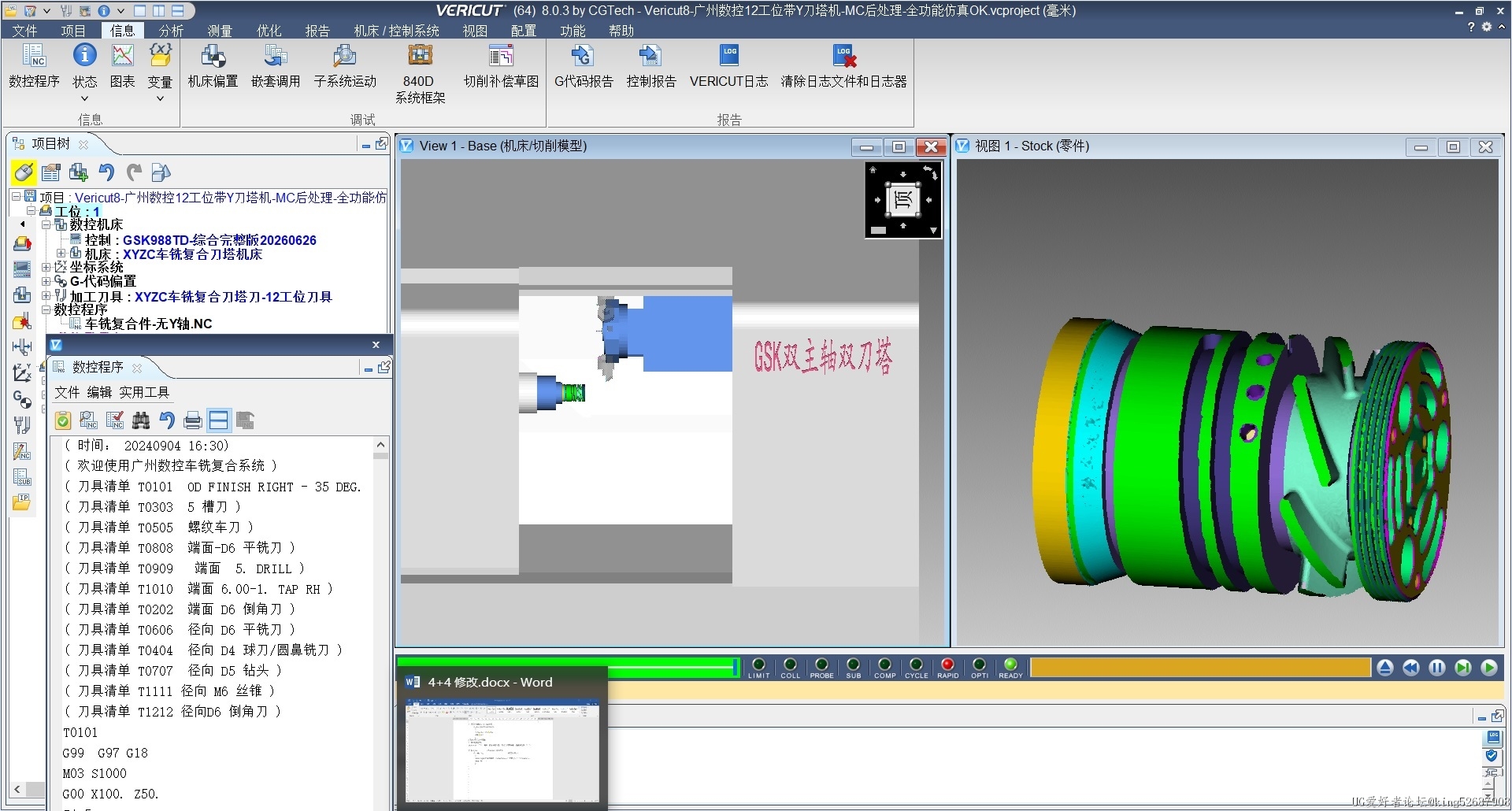Collapse the 工位 : 1 node
This screenshot has width=1512, height=811.
[31, 211]
